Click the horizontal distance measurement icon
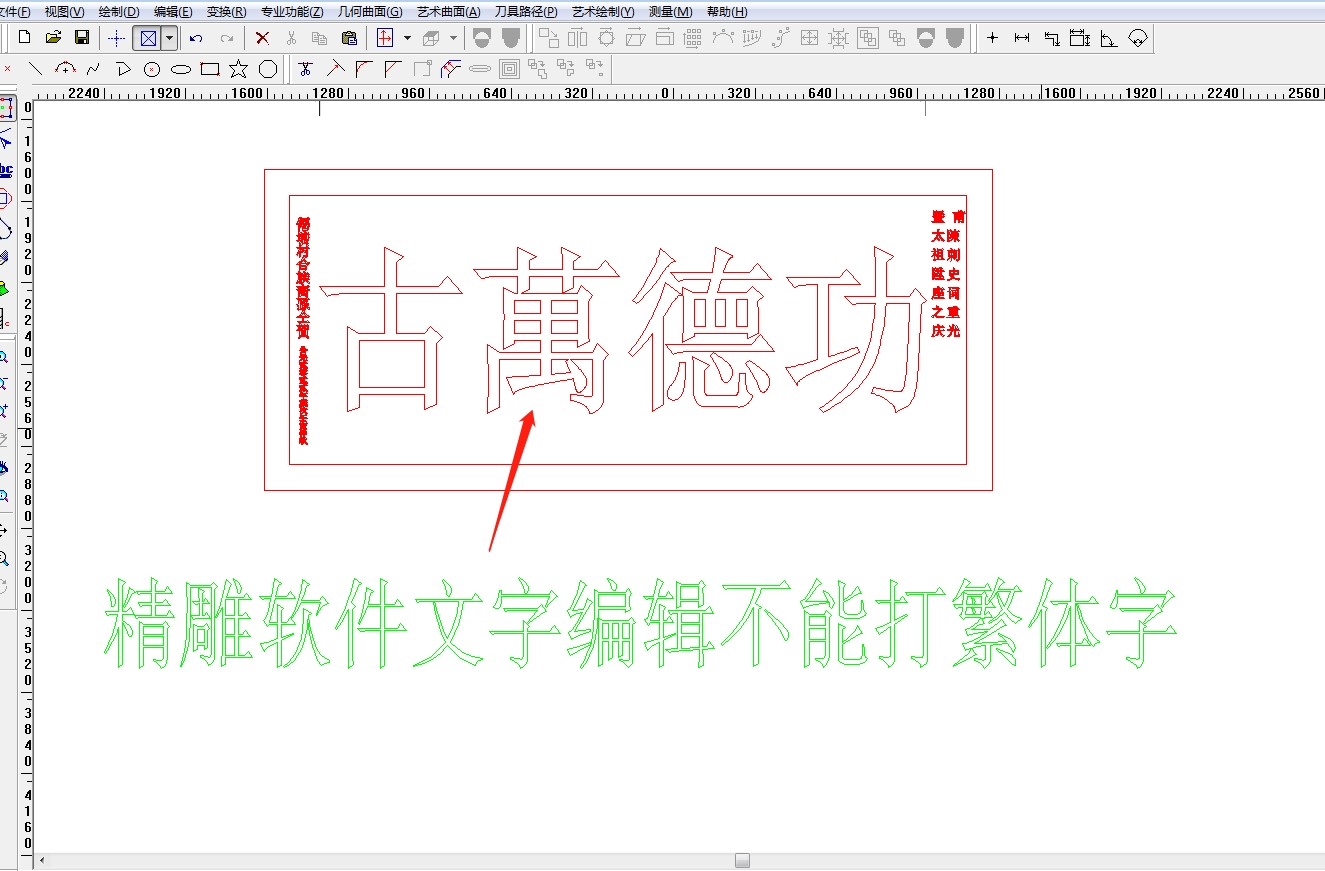Viewport: 1325px width, 871px height. pyautogui.click(x=1022, y=38)
